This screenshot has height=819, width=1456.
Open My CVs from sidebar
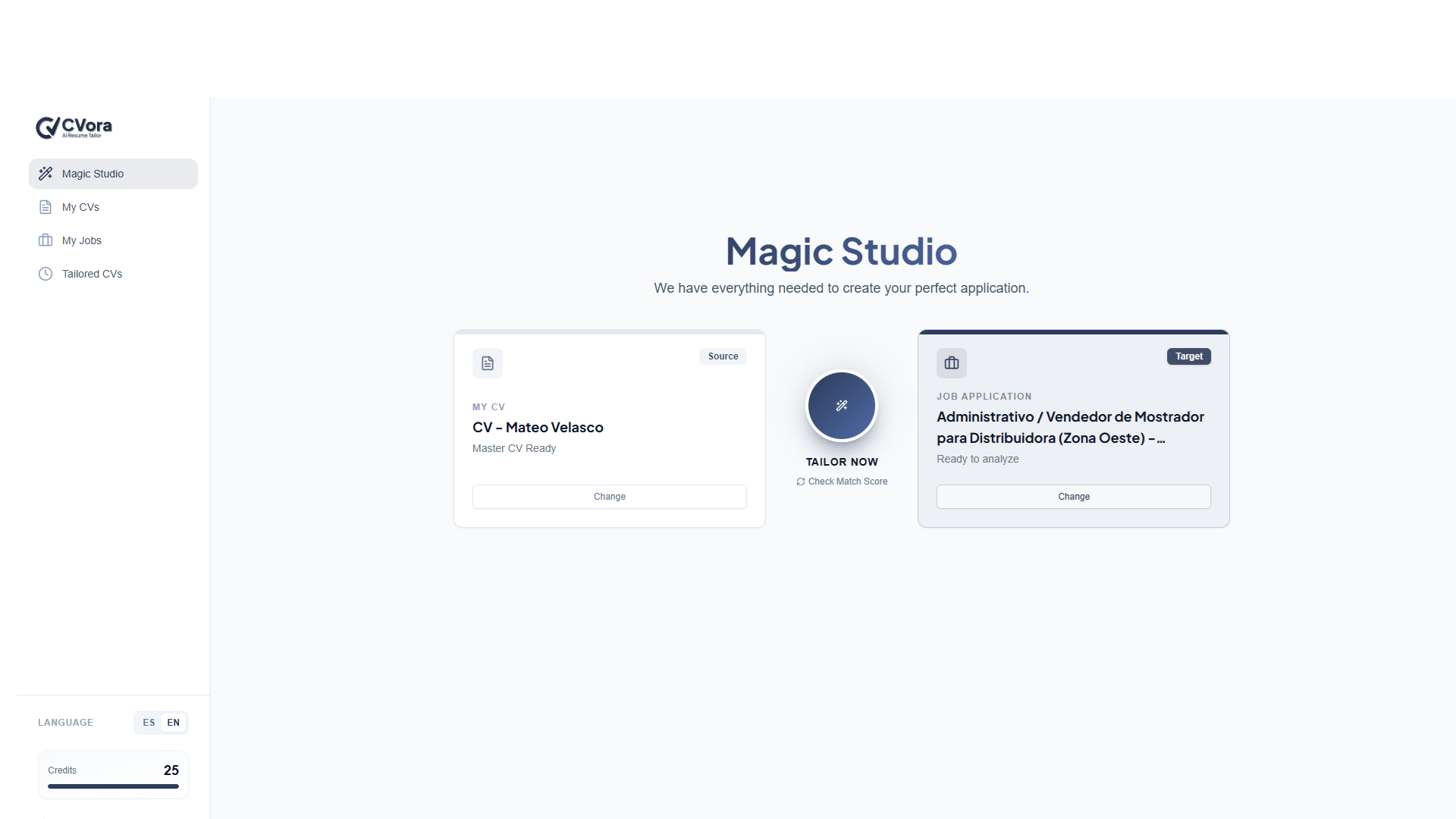pos(80,207)
